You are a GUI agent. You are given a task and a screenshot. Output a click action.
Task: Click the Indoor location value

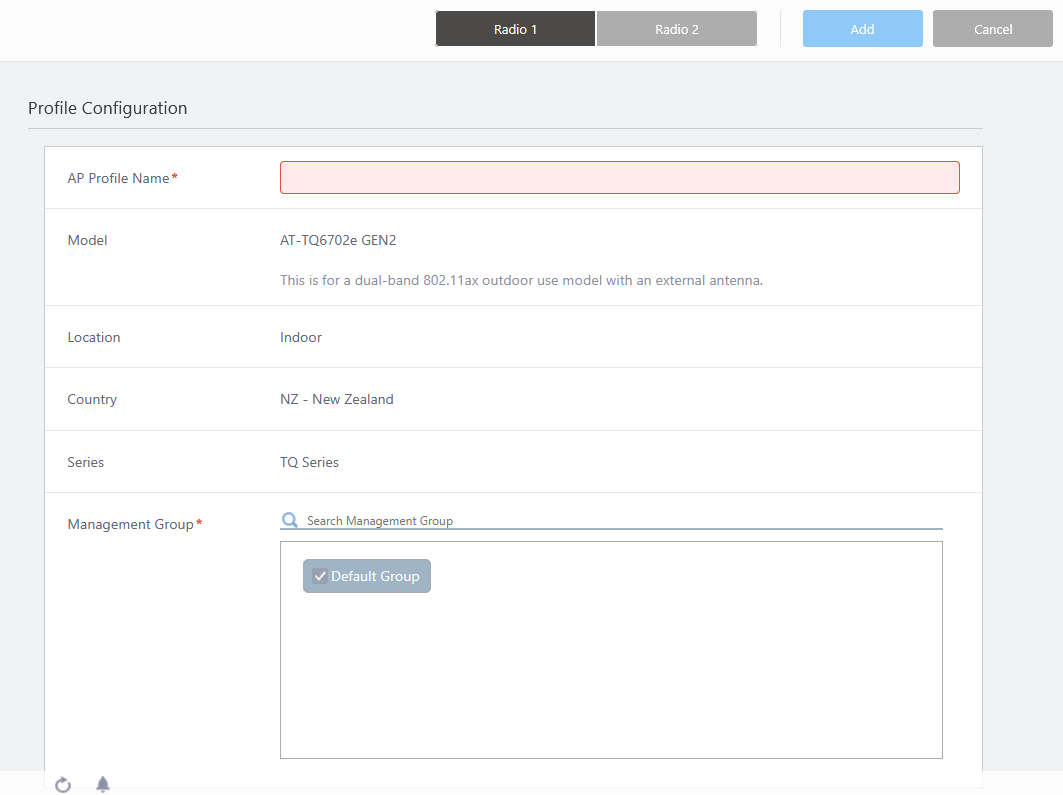301,337
